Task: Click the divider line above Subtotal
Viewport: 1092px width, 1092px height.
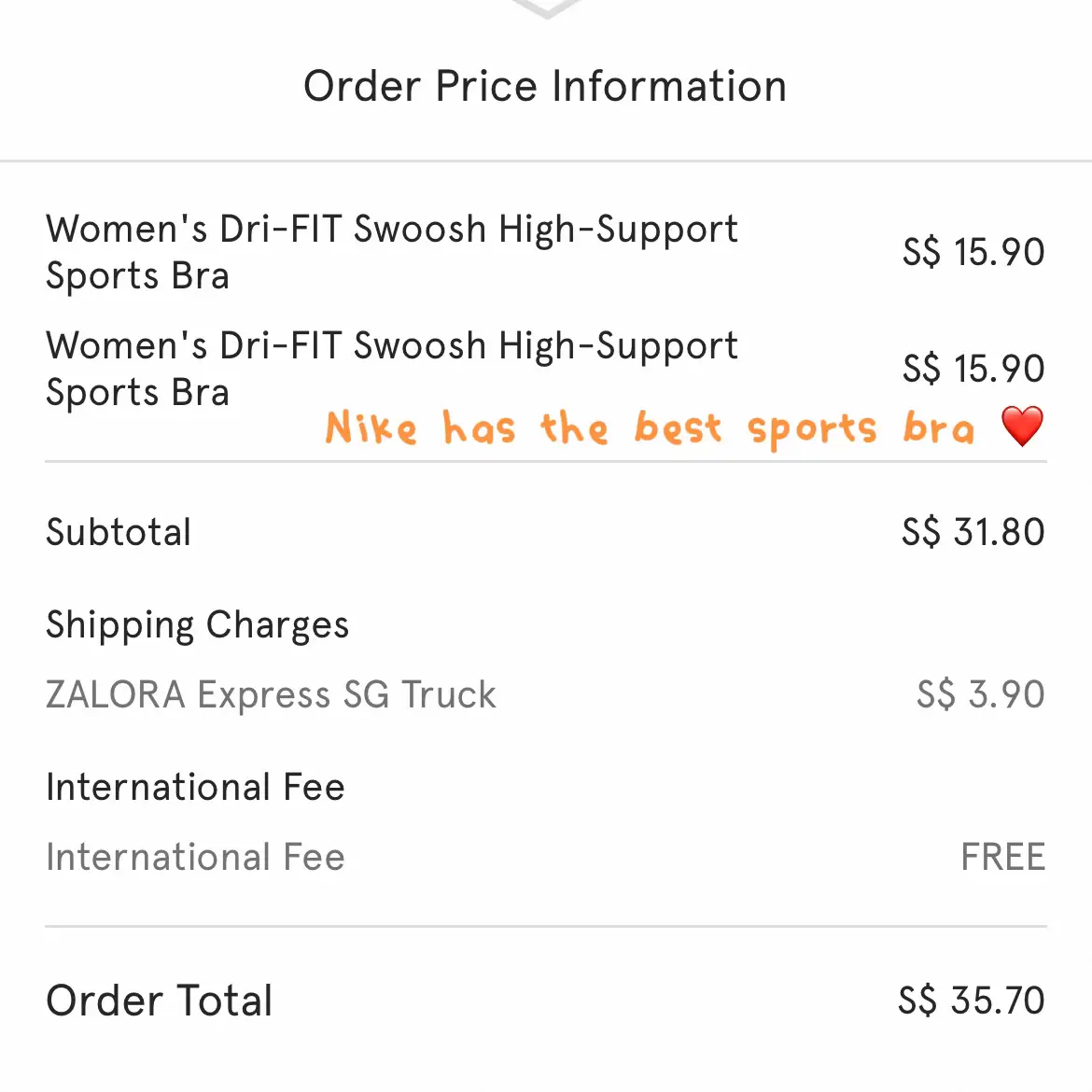Action: [545, 461]
